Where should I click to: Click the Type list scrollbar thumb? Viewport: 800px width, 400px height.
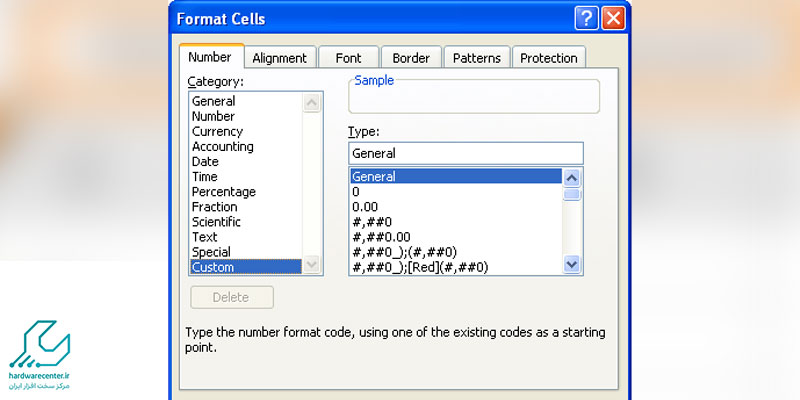click(572, 194)
